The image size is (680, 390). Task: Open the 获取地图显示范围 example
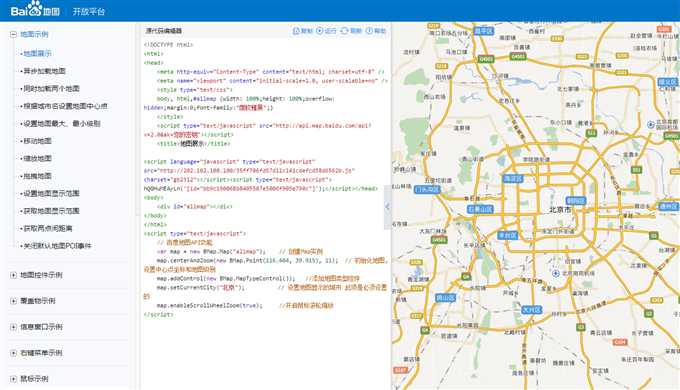tap(51, 211)
